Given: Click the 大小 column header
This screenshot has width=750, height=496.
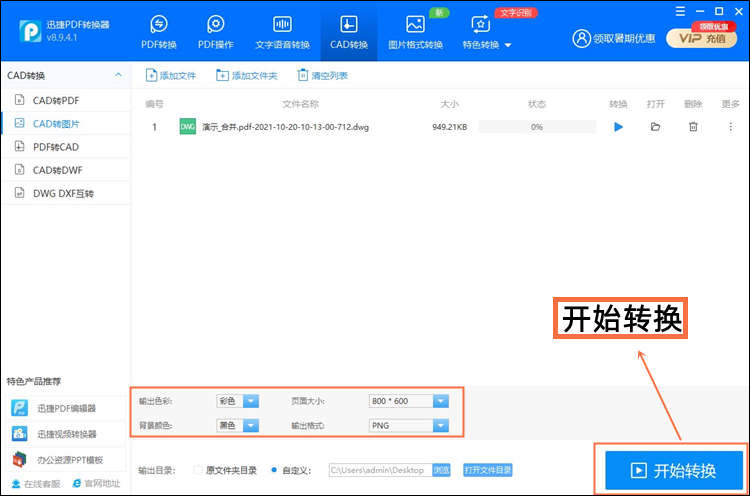Looking at the screenshot, I should coord(450,104).
